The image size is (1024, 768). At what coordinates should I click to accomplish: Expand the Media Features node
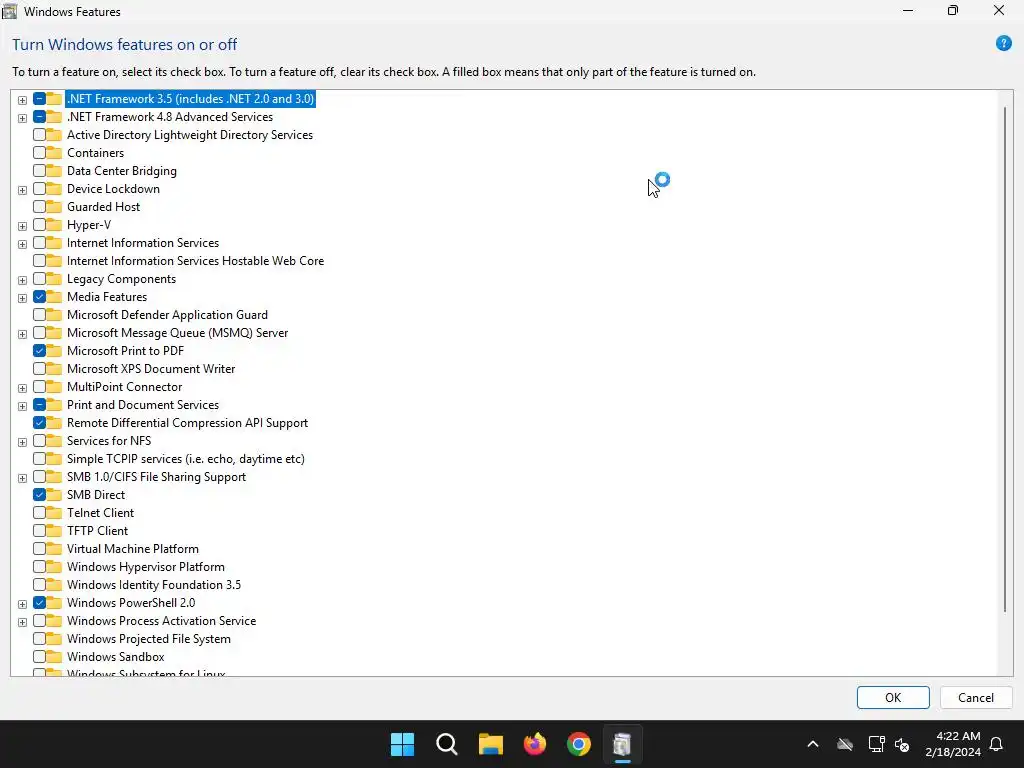point(22,298)
